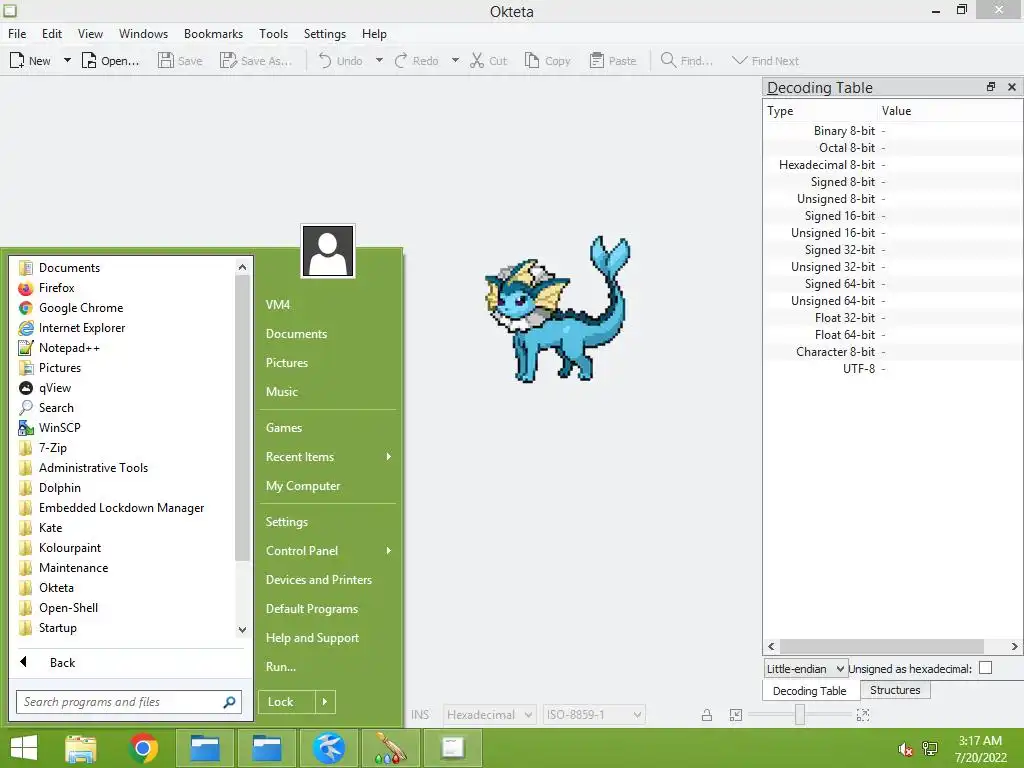1024x768 pixels.
Task: Close the Decoding Table panel
Action: pos(1012,87)
